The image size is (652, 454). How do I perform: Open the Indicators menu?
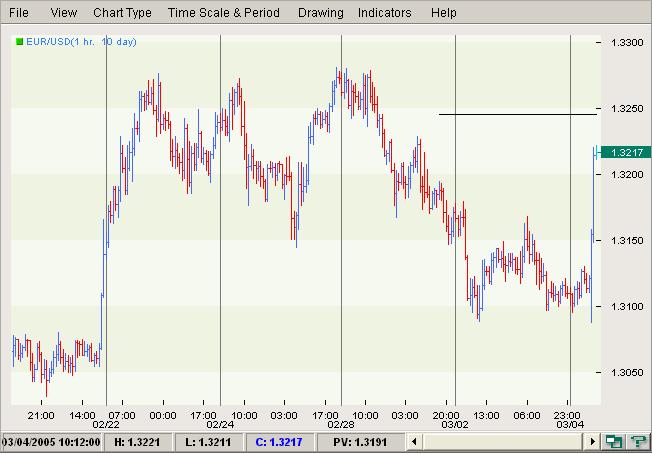pyautogui.click(x=385, y=12)
